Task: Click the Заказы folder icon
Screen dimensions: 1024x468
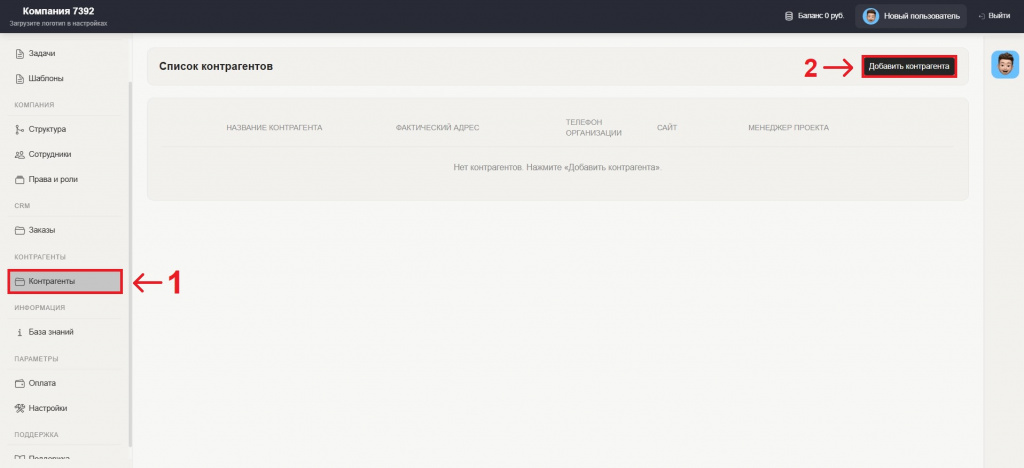Action: coord(20,230)
